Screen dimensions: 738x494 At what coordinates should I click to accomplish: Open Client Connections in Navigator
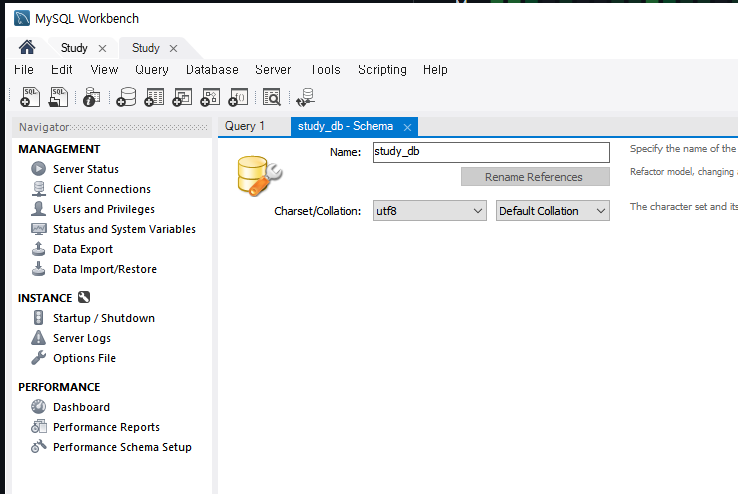[x=102, y=189]
